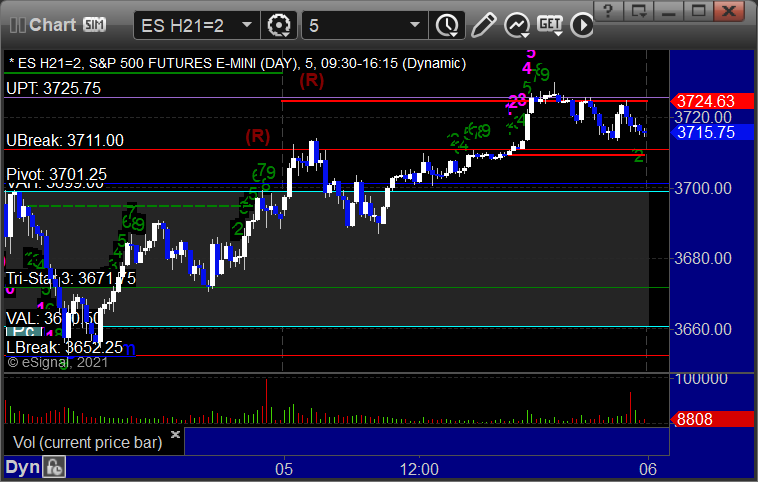This screenshot has width=758, height=482.
Task: Click the (R) marker near UBreak line
Action: pos(257,137)
